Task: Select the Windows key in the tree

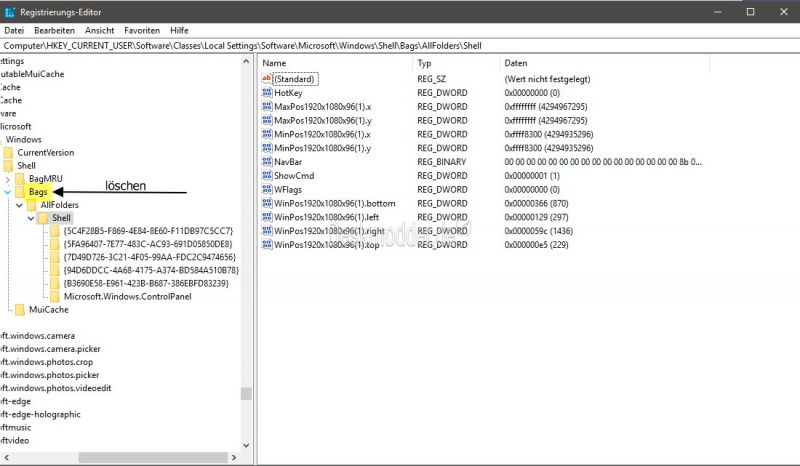Action: [x=23, y=139]
